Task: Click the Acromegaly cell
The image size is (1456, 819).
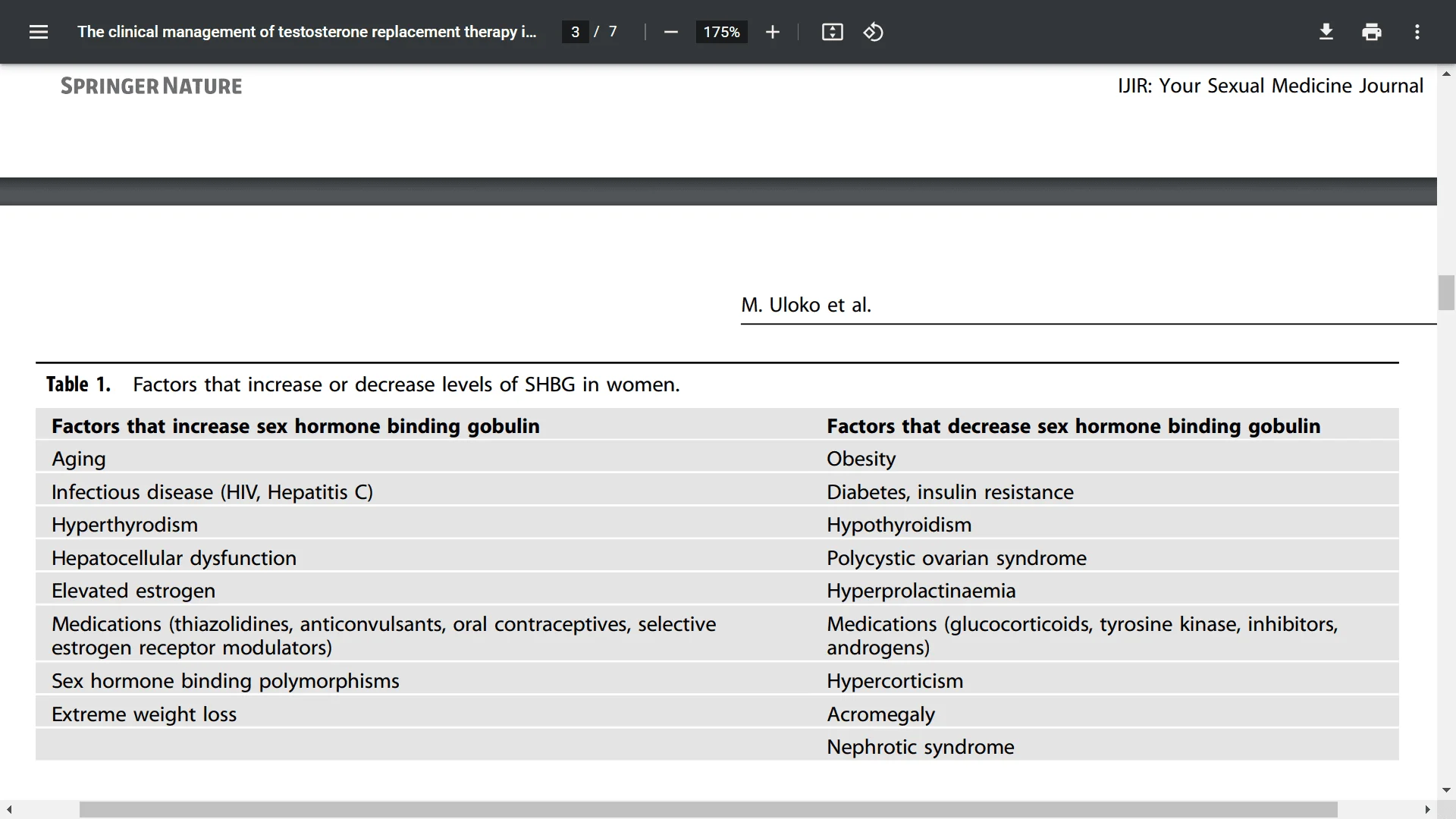Action: tap(880, 714)
